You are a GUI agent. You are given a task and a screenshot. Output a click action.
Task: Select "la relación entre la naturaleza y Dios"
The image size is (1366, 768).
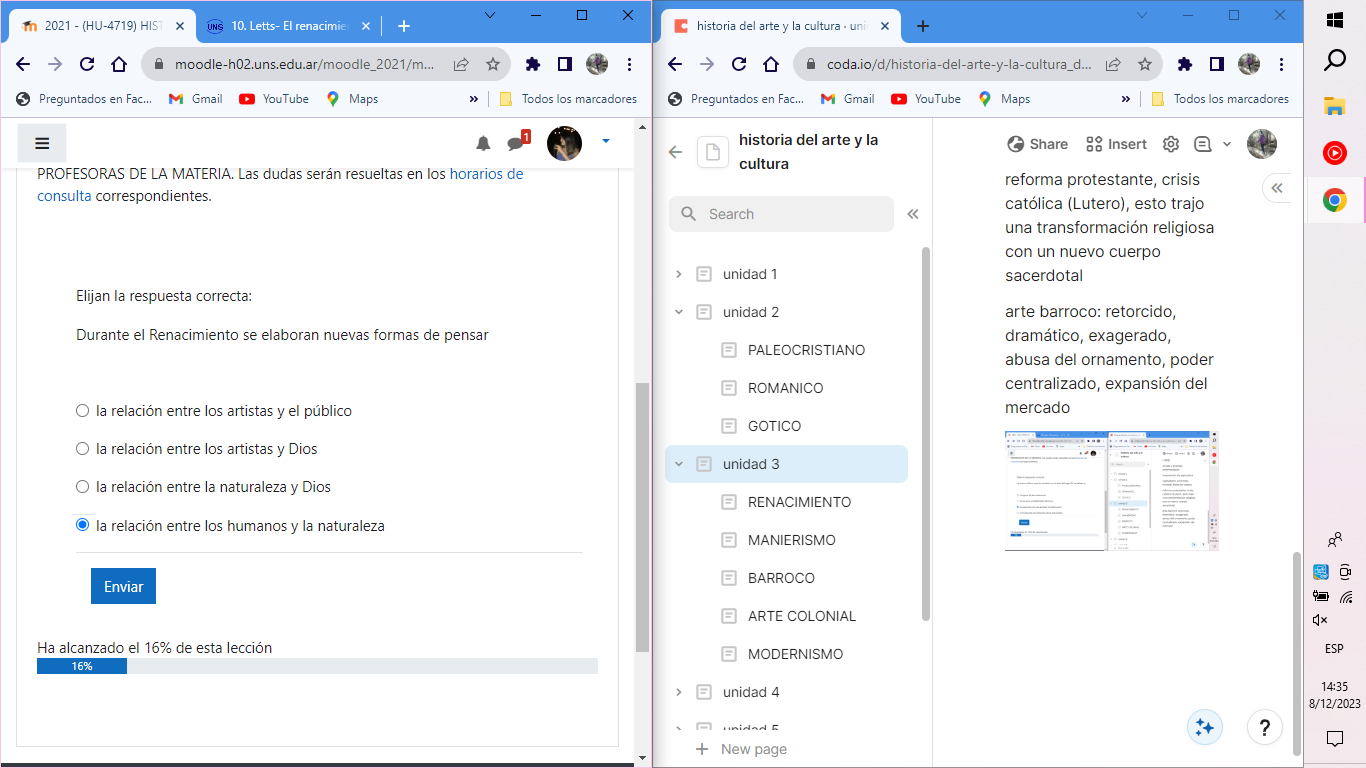[83, 487]
